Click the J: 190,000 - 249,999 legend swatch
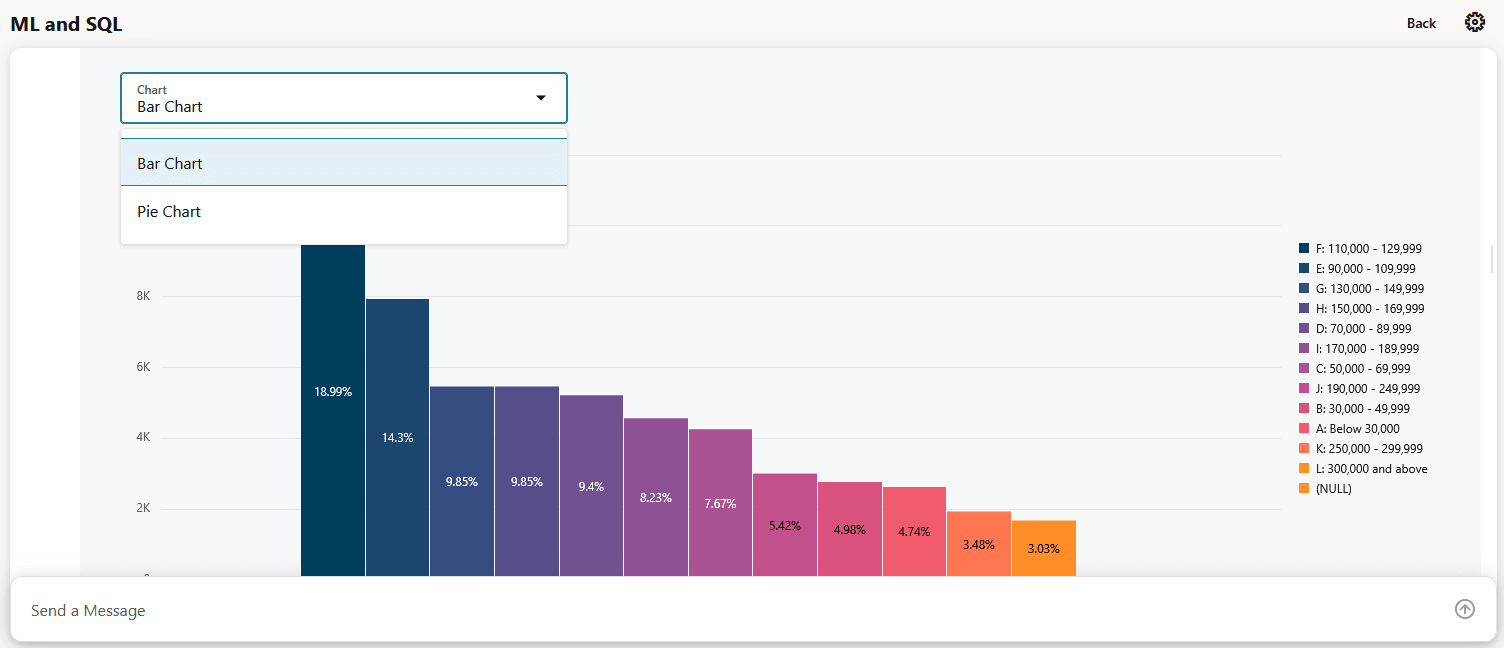The height and width of the screenshot is (648, 1504). 1304,388
